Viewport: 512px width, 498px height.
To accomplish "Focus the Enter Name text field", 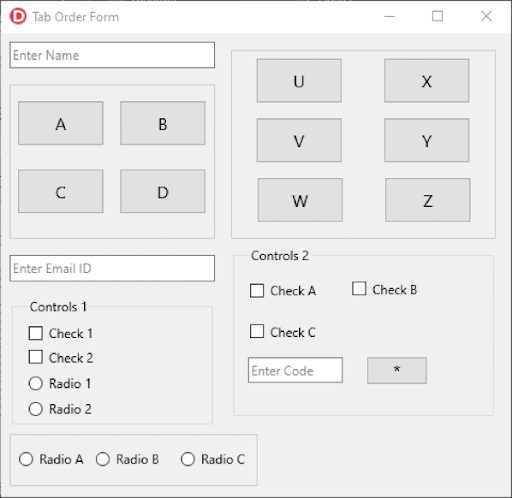I will (x=112, y=55).
